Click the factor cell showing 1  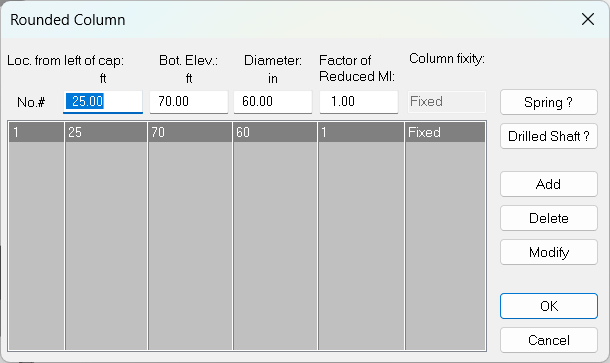361,132
